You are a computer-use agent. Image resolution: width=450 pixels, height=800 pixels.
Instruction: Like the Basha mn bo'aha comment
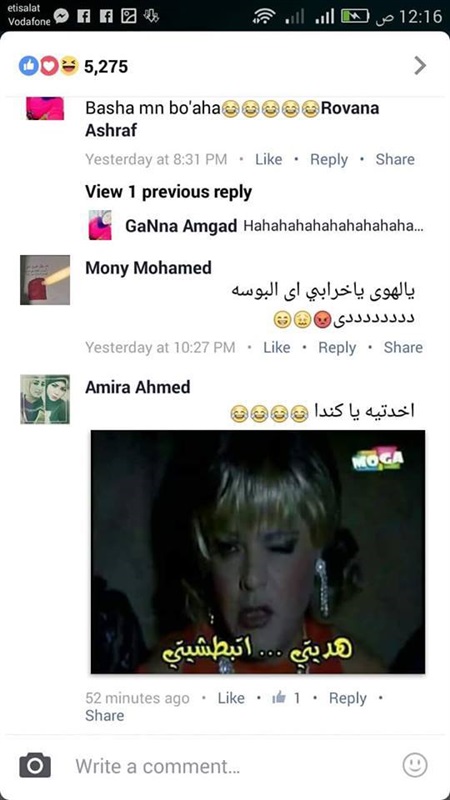click(x=268, y=159)
